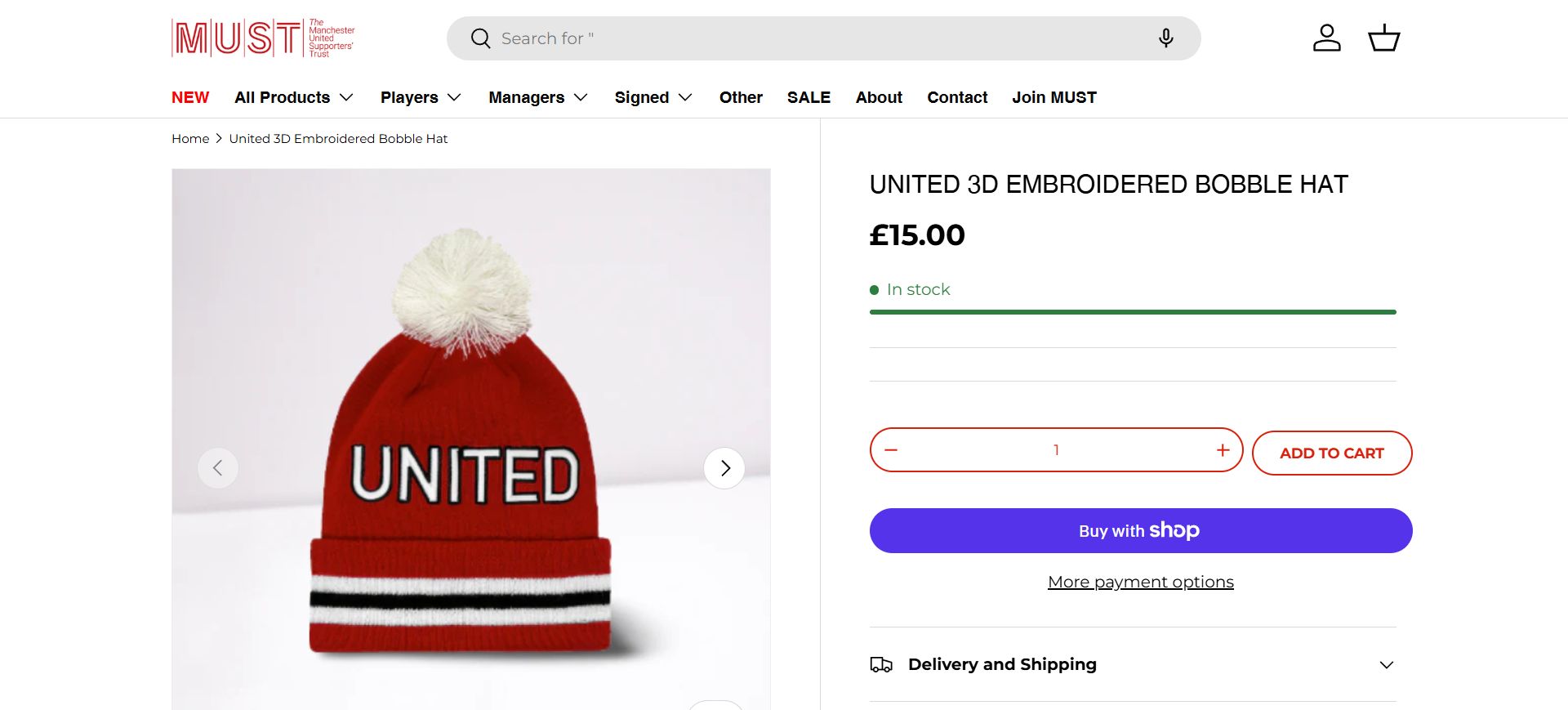Open the Players dropdown menu

tap(421, 97)
